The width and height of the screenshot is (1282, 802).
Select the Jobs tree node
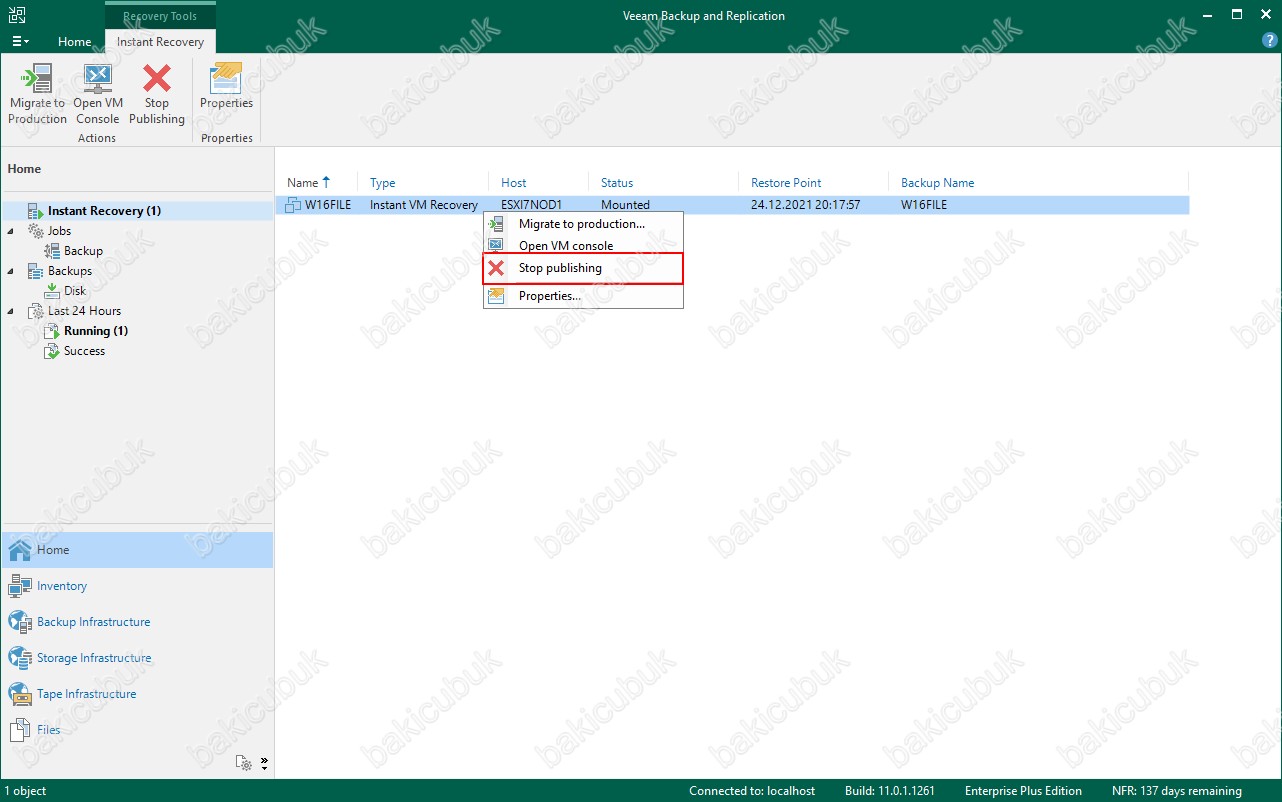(x=59, y=231)
